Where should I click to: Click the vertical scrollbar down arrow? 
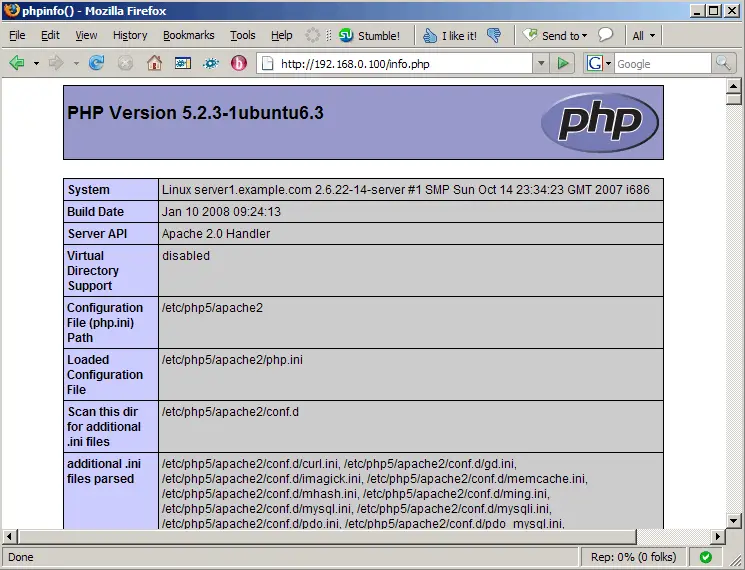coord(733,521)
